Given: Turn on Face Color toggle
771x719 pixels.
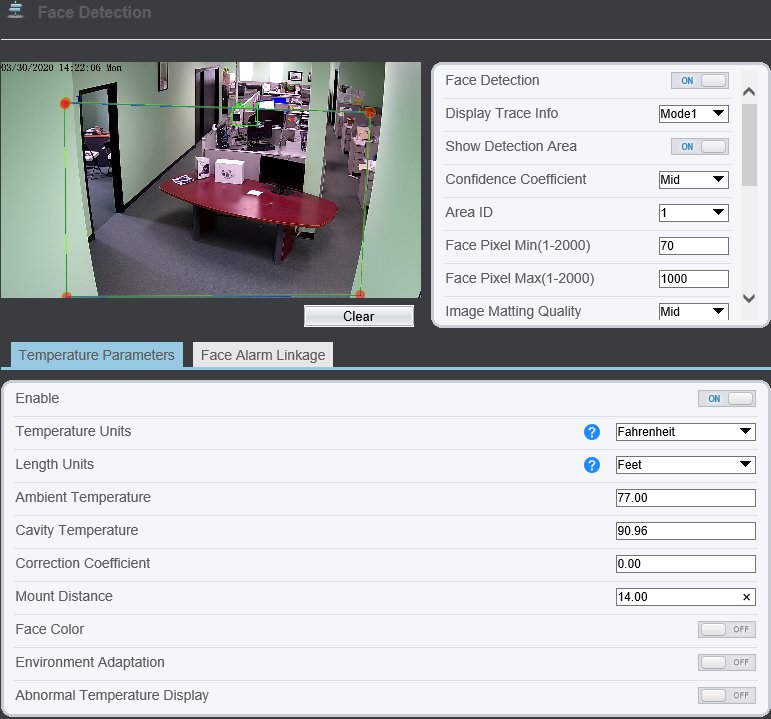Looking at the screenshot, I should (x=726, y=630).
